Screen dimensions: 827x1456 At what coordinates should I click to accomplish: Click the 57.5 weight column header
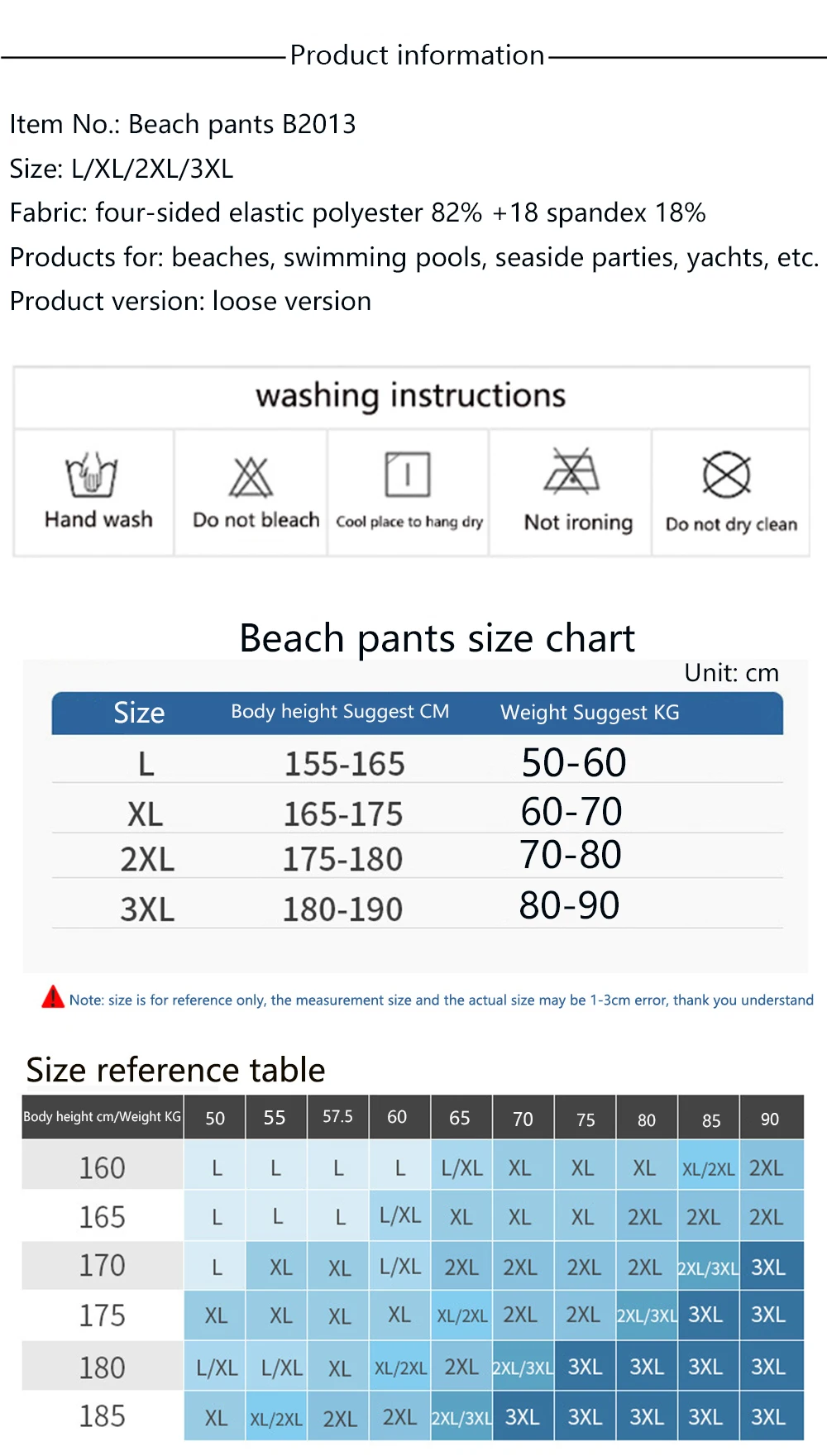coord(337,1117)
